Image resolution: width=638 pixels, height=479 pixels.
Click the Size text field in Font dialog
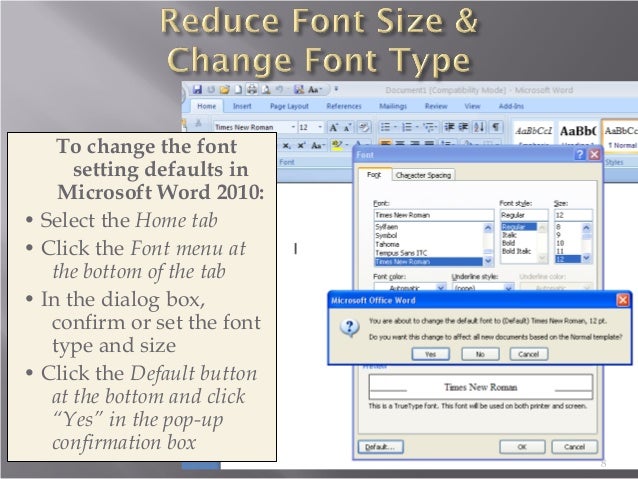[573, 215]
